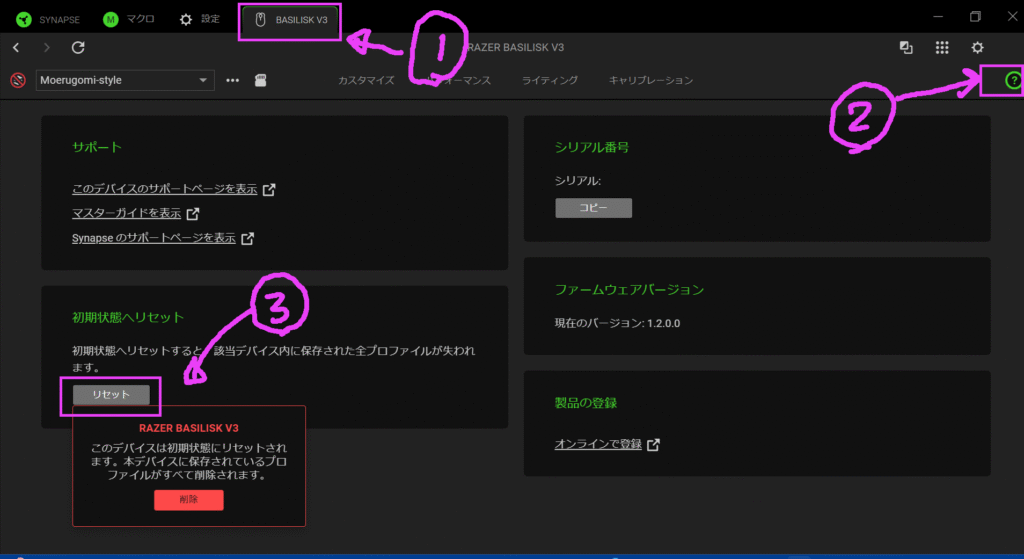1024x559 pixels.
Task: Click RAZER BASILISK V3 title in red popup
Action: [189, 428]
